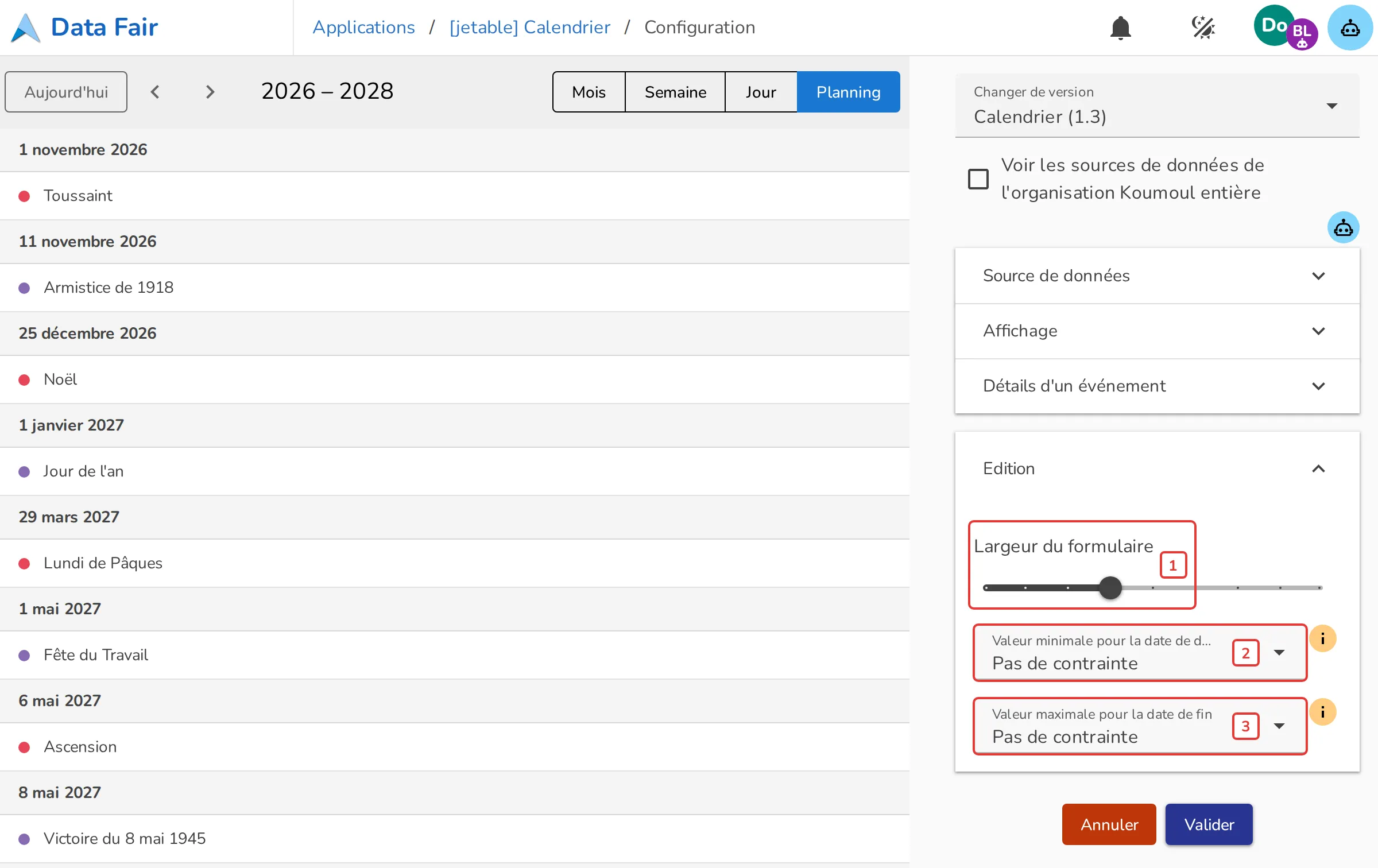Open the Noël event
This screenshot has width=1378, height=868.
455,379
